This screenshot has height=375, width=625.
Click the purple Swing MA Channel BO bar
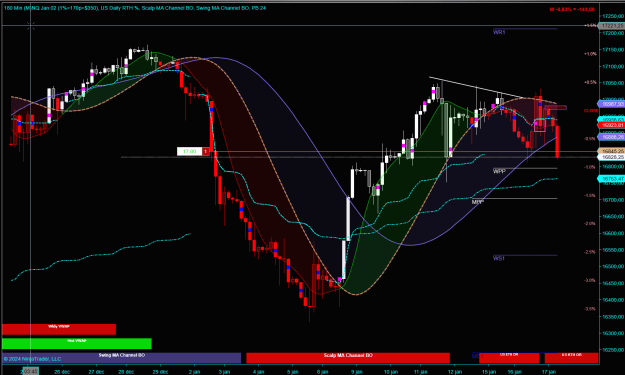pyautogui.click(x=122, y=357)
